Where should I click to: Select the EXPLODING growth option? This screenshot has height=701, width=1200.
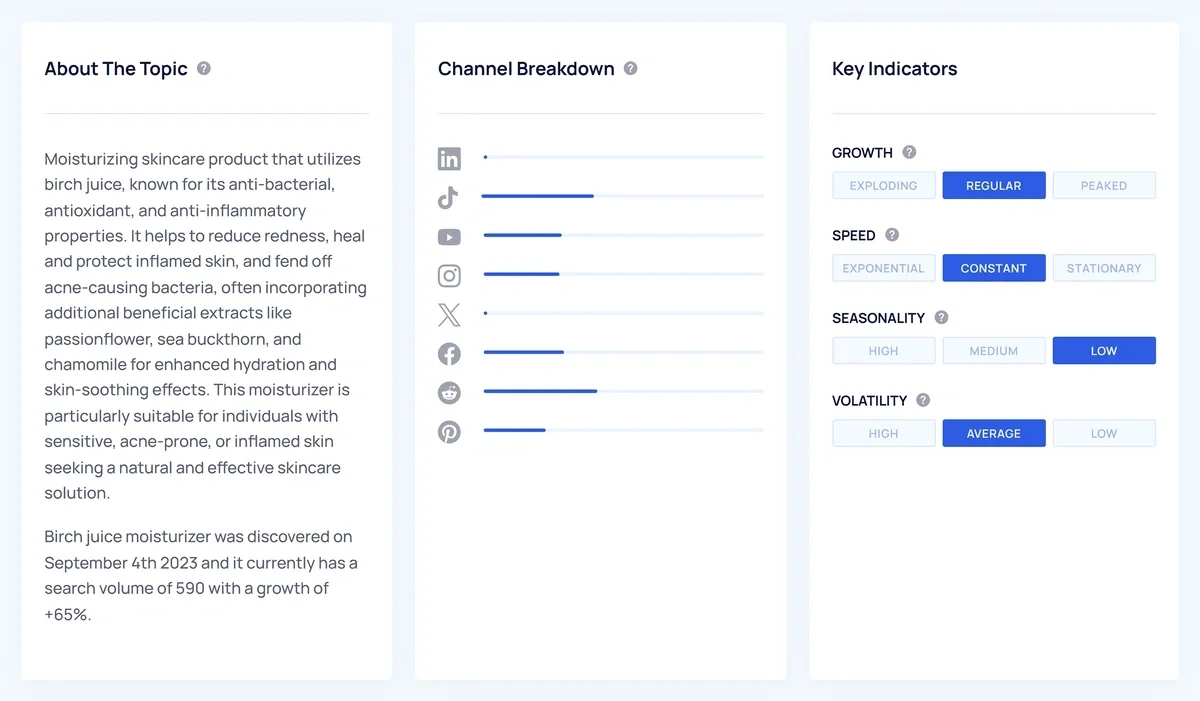coord(883,185)
